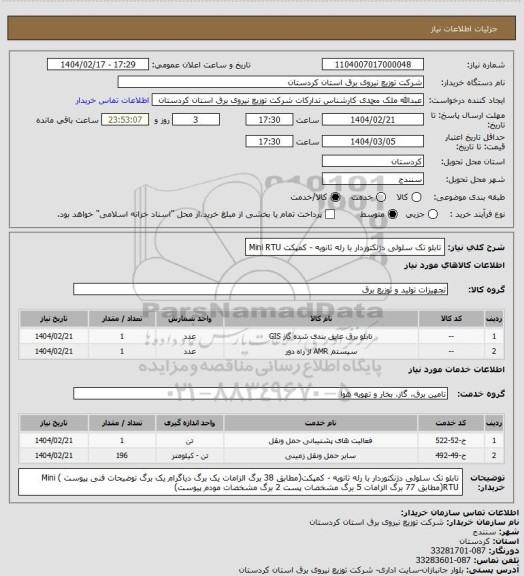This screenshot has width=524, height=576.
Task: Click the اطلاعات تماس سازمان خریدار heading
Action: coord(460,512)
